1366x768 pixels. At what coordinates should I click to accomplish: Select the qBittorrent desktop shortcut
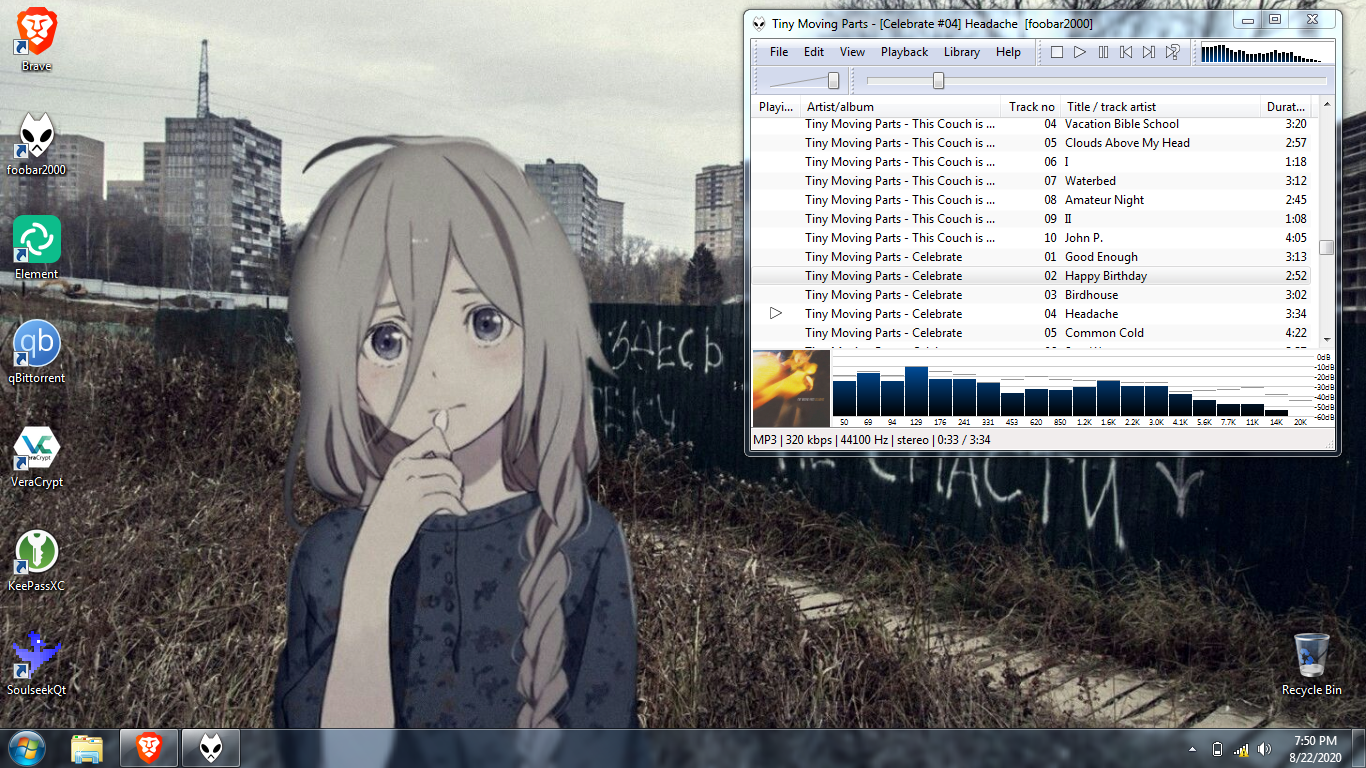point(37,353)
